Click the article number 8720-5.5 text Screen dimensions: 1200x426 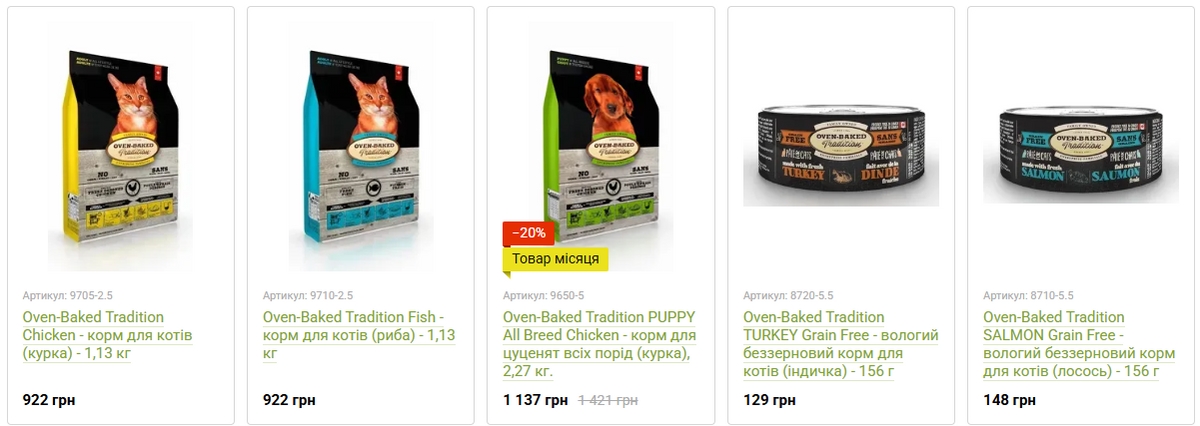[788, 296]
